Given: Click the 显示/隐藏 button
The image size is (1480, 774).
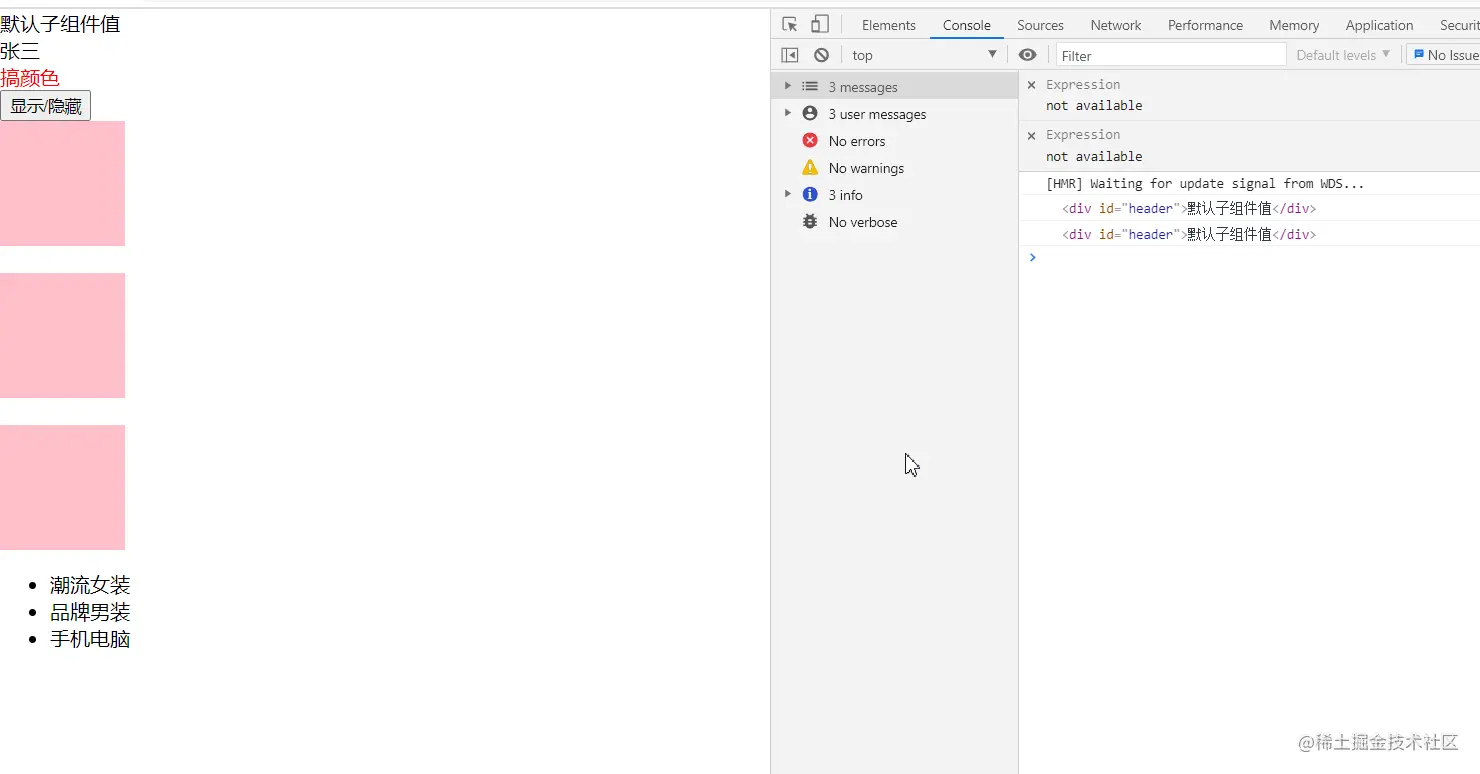Looking at the screenshot, I should pos(46,105).
